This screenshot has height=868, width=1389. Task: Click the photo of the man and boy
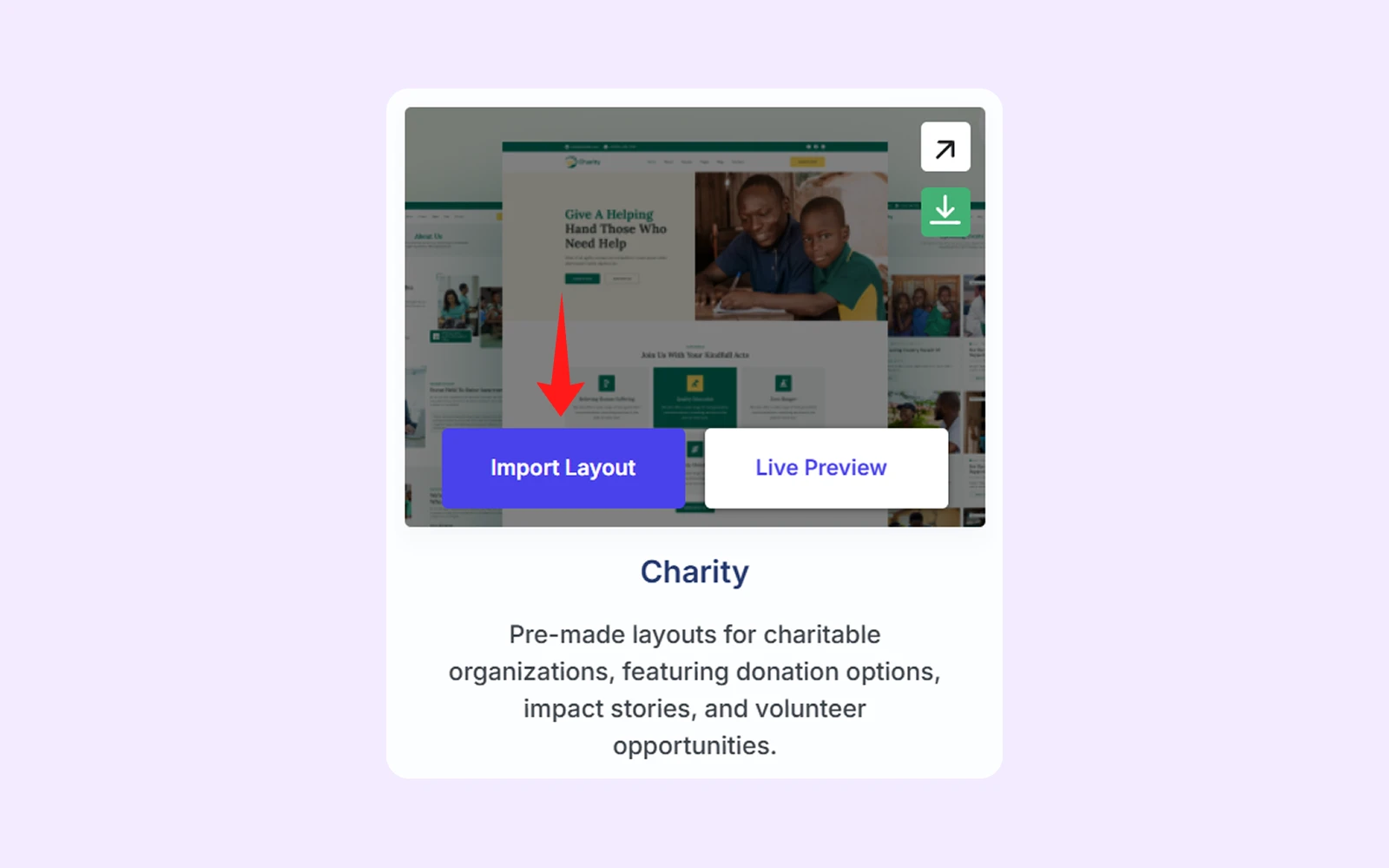tap(791, 246)
